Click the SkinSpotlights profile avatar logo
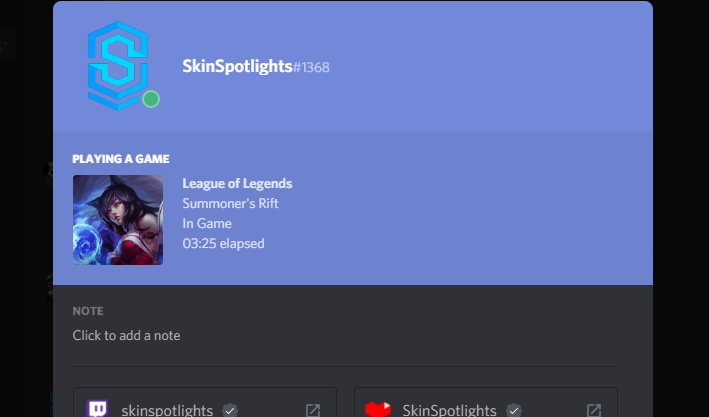709x417 pixels. pyautogui.click(x=118, y=66)
